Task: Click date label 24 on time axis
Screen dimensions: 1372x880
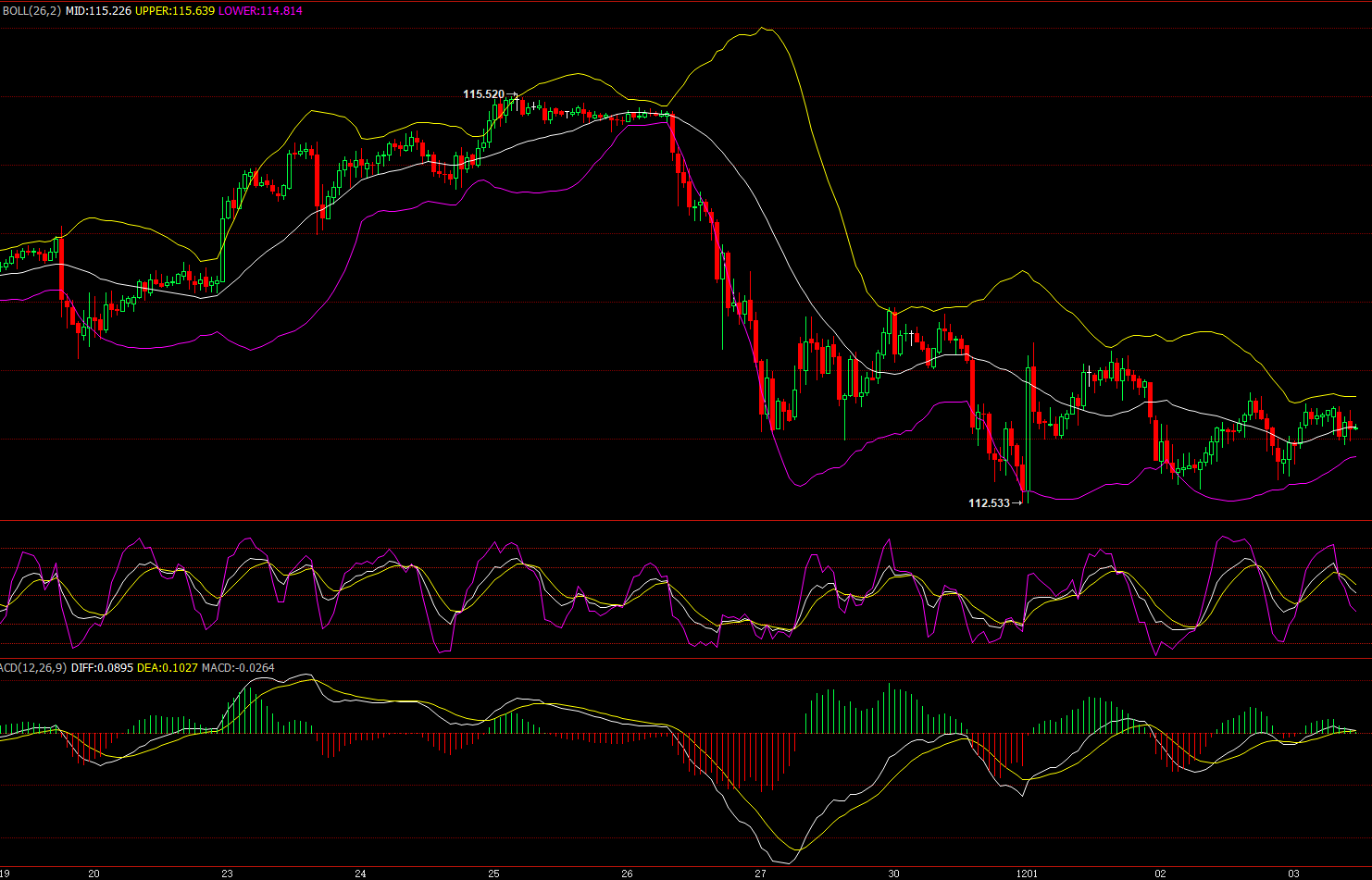Action: pyautogui.click(x=360, y=874)
